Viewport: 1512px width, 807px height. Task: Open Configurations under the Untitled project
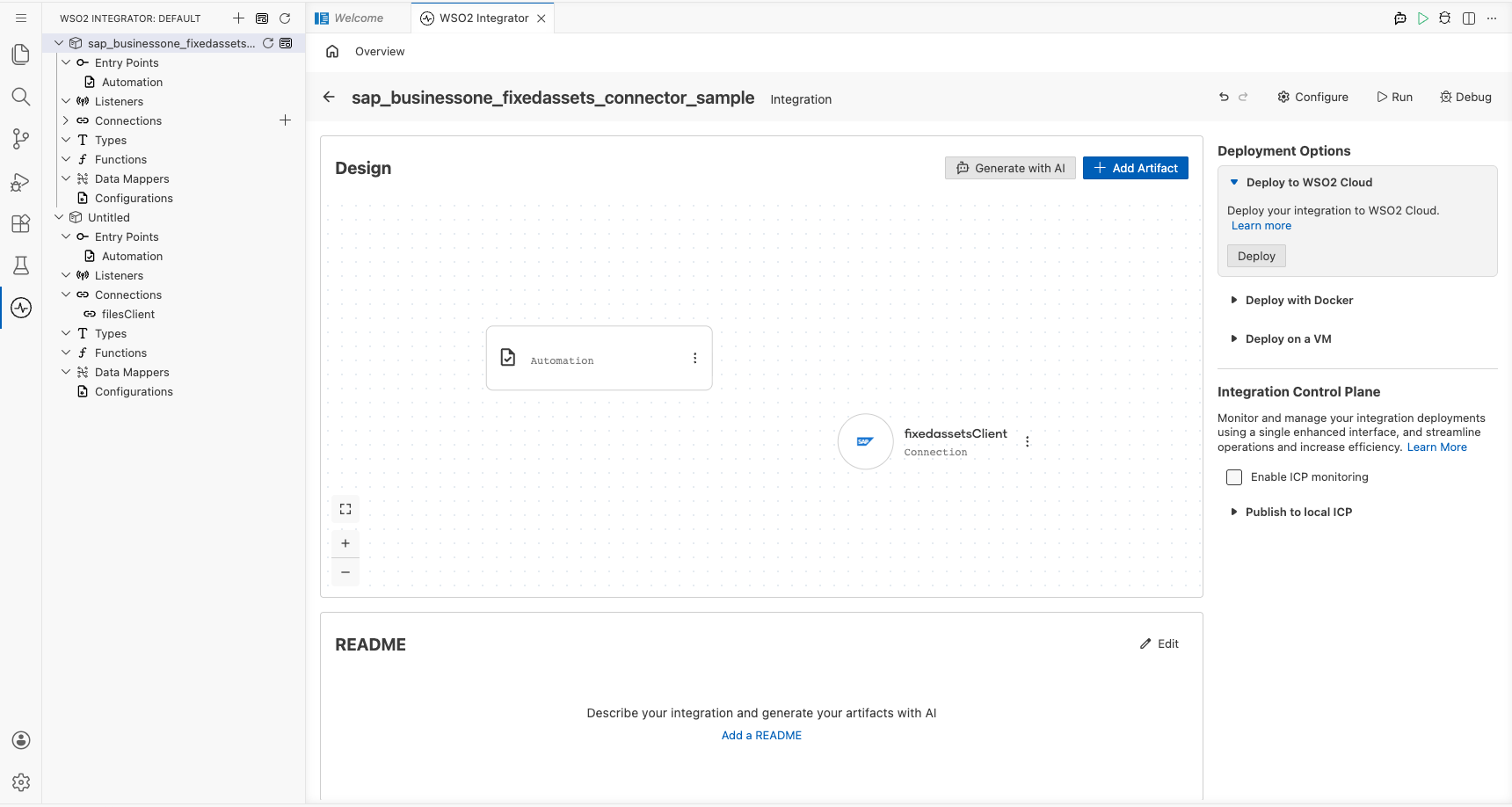[134, 391]
